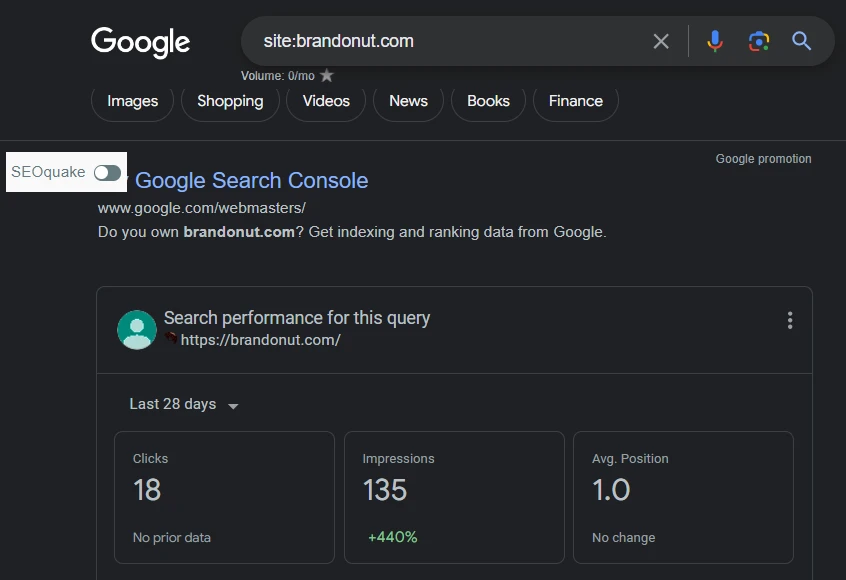Select the Finance tab
This screenshot has width=846, height=580.
pos(575,101)
